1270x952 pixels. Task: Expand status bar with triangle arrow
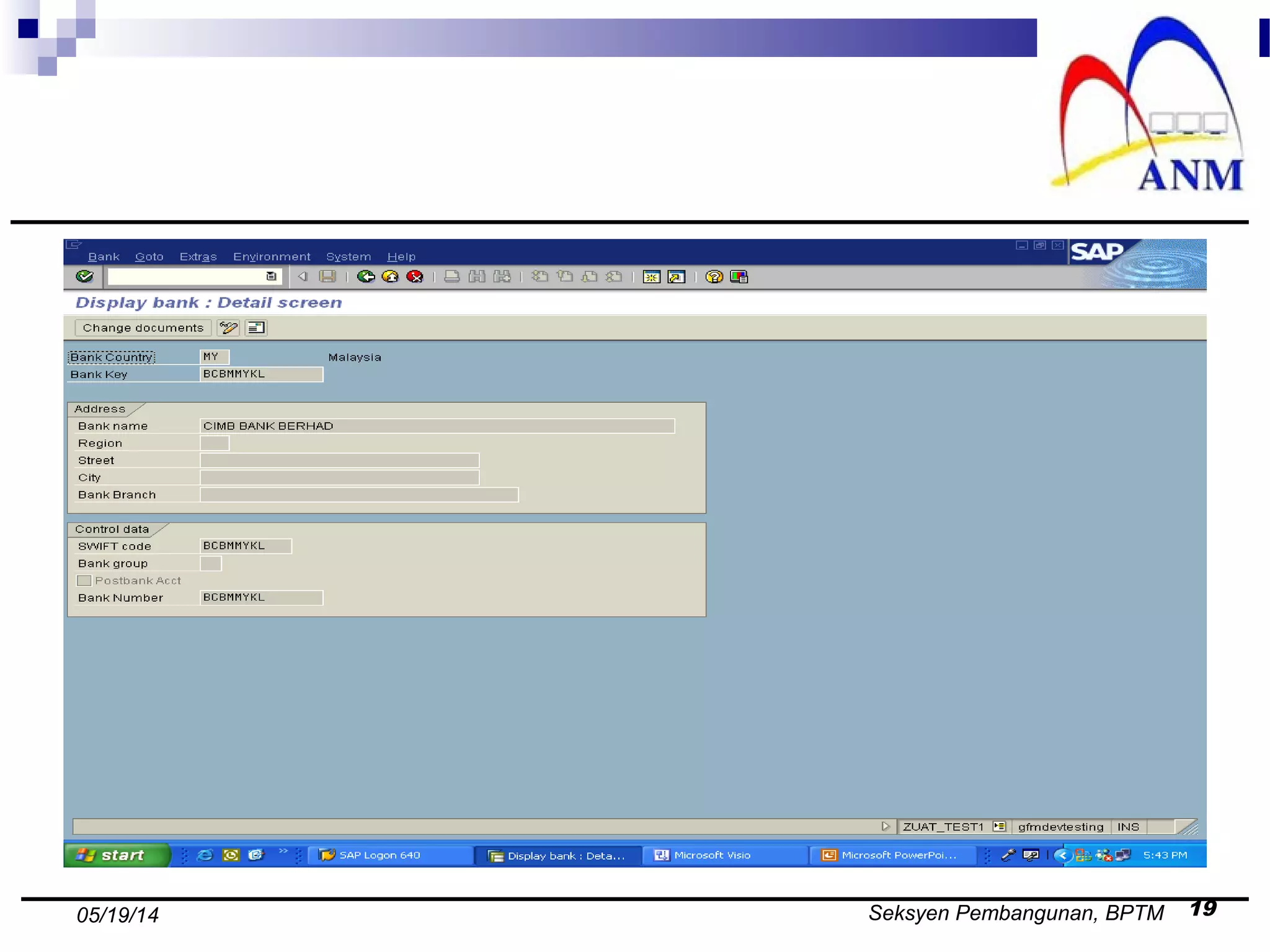[x=886, y=826]
